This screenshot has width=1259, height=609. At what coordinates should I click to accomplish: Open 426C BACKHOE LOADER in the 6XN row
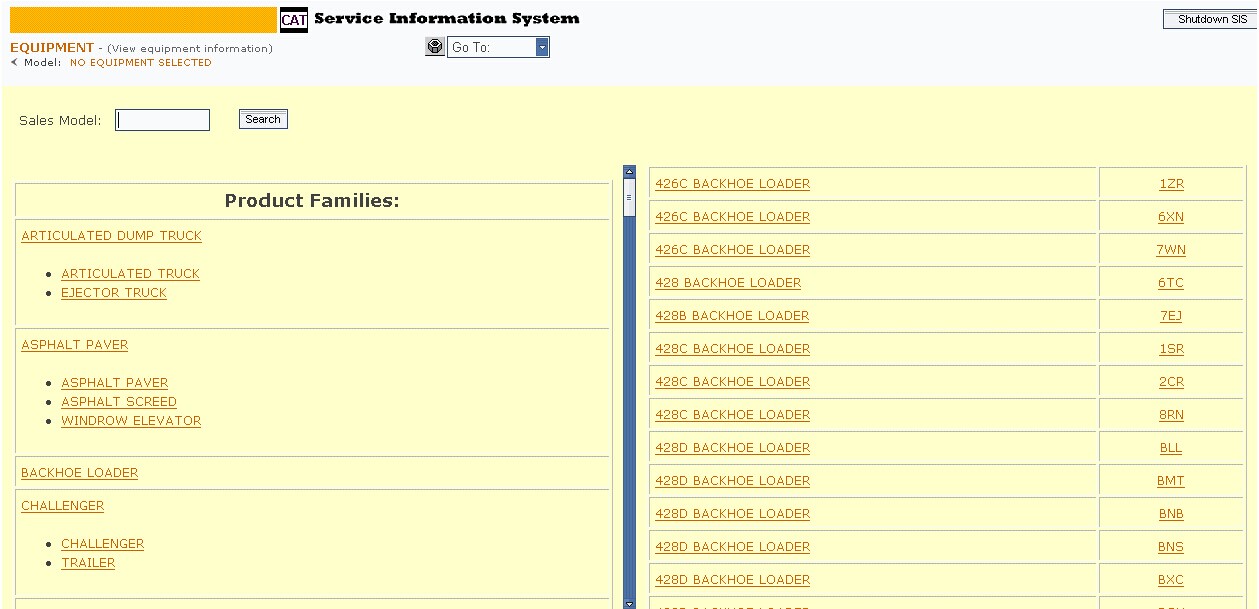733,217
